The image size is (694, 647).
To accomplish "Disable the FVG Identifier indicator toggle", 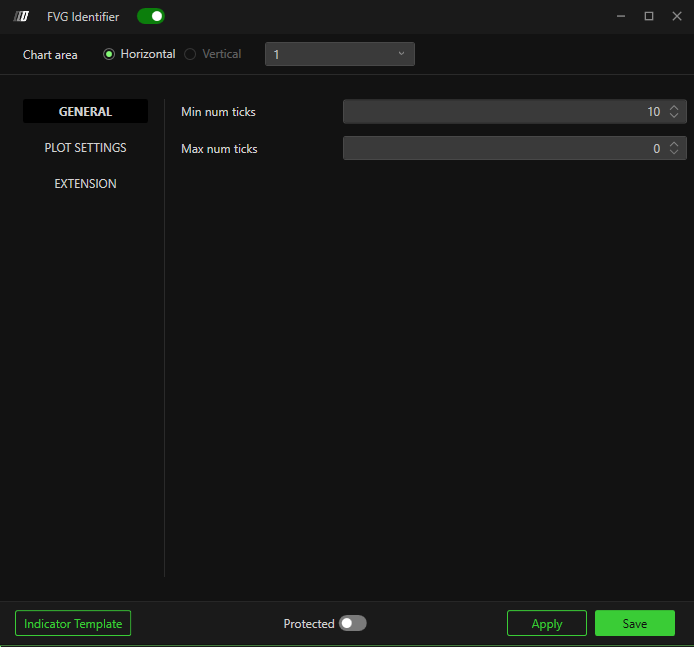I will [151, 16].
